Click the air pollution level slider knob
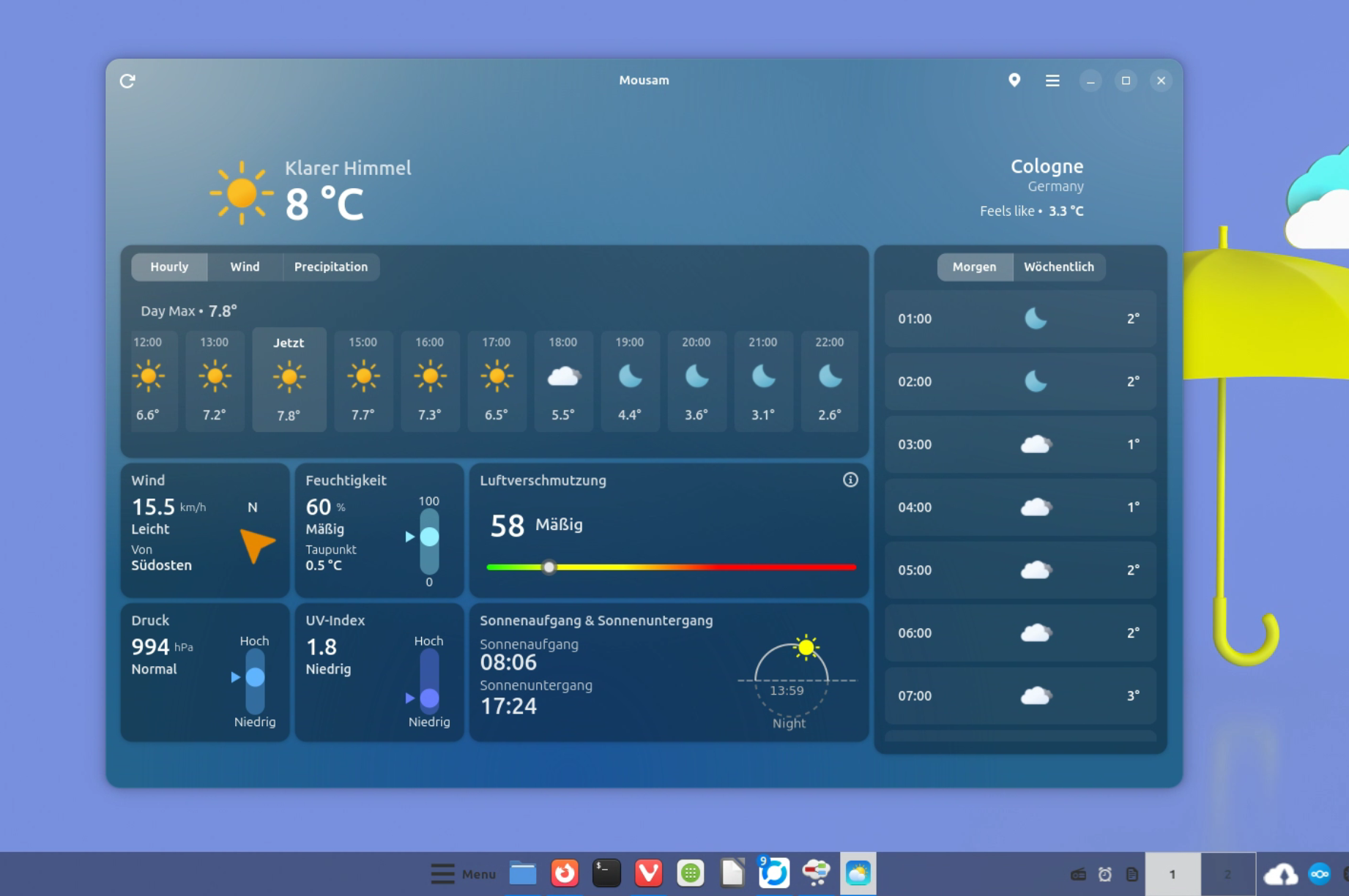The height and width of the screenshot is (896, 1349). tap(549, 567)
